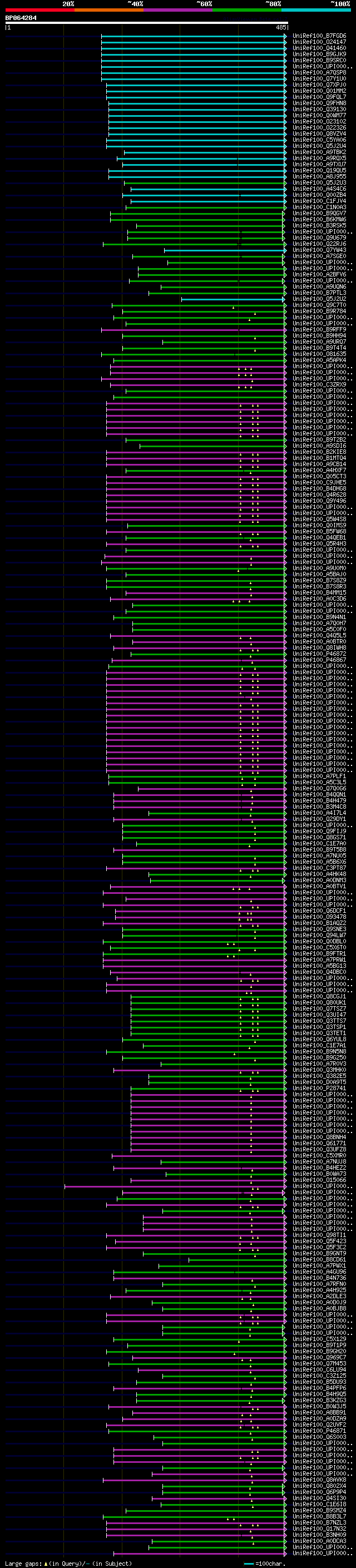356x1568 pixels.
Task: Select hit UniRef100_B9HH94
Action: (319, 335)
